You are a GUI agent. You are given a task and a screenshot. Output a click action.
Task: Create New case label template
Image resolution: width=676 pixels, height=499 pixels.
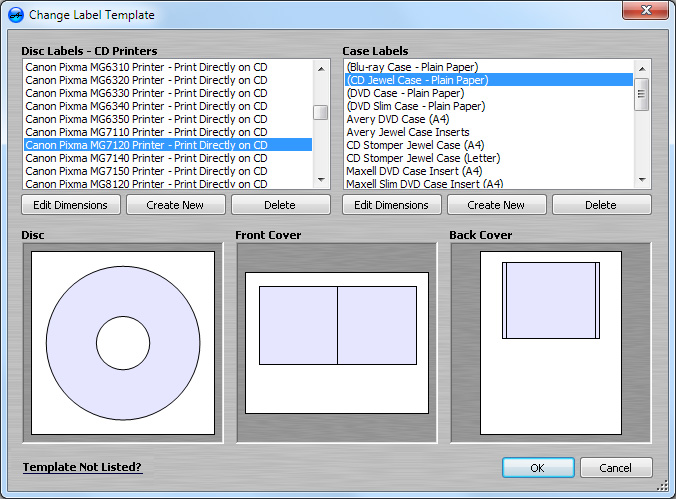[x=497, y=205]
